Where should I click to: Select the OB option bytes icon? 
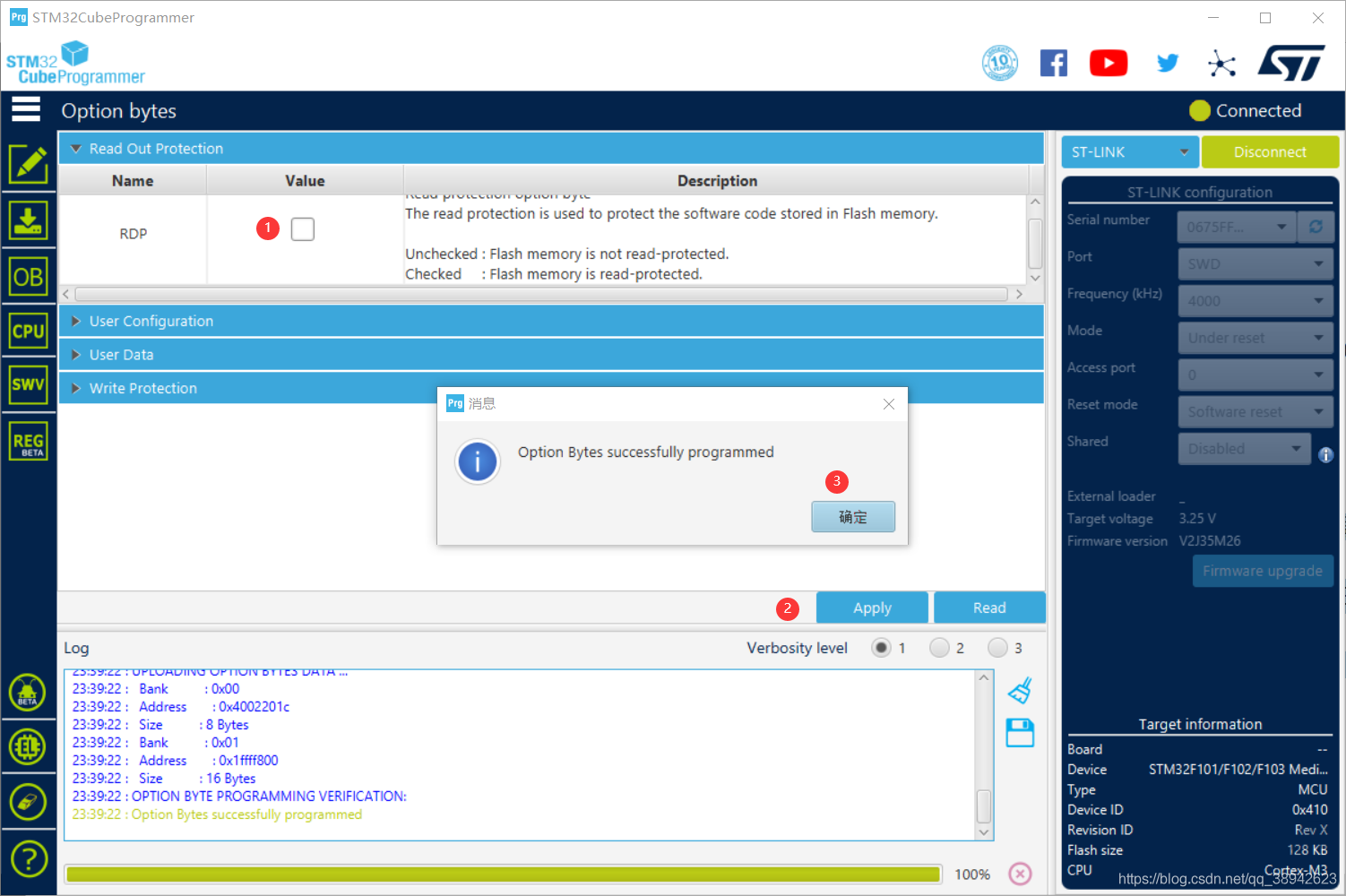pos(29,277)
